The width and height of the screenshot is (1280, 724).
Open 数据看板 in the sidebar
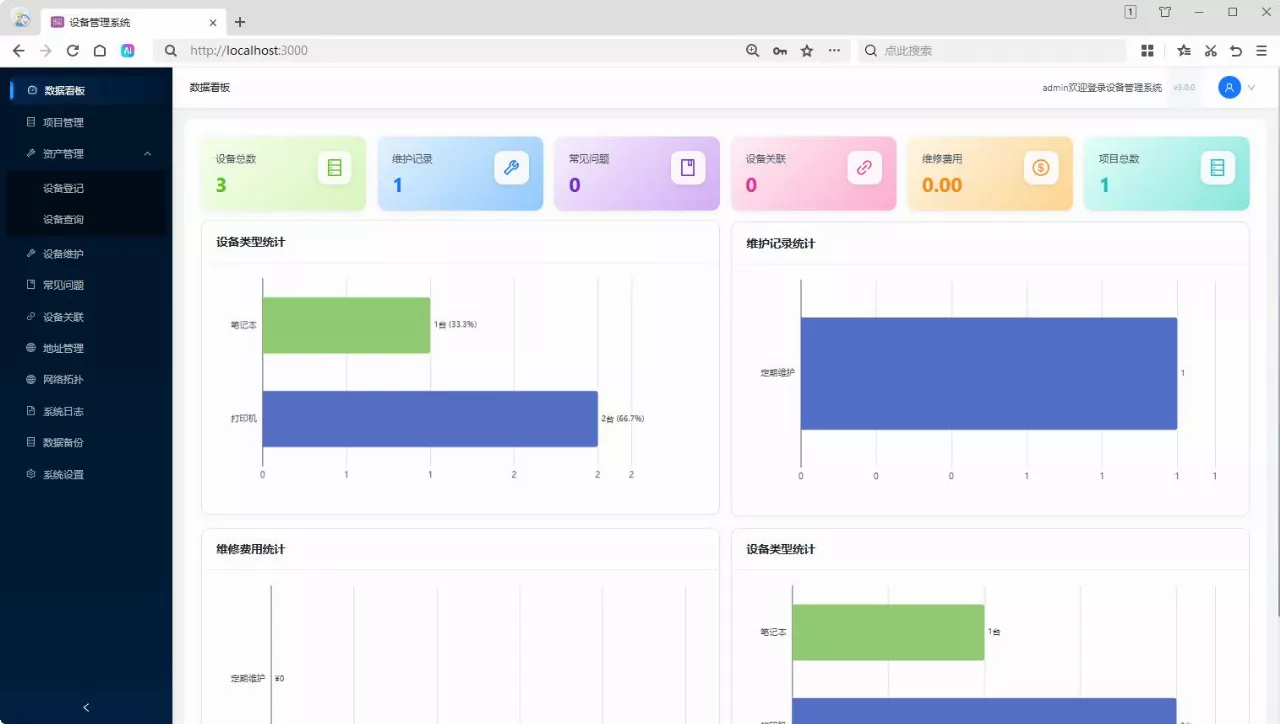pyautogui.click(x=86, y=90)
